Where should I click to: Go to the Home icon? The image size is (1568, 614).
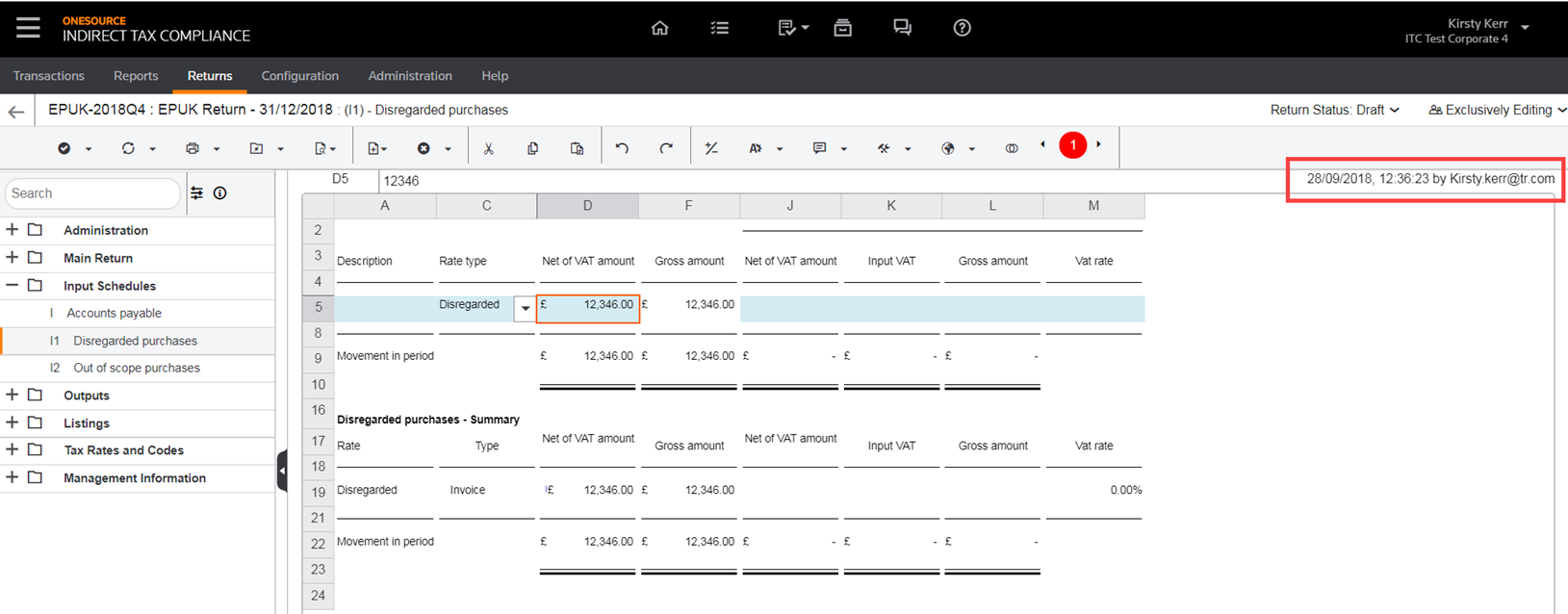click(659, 28)
